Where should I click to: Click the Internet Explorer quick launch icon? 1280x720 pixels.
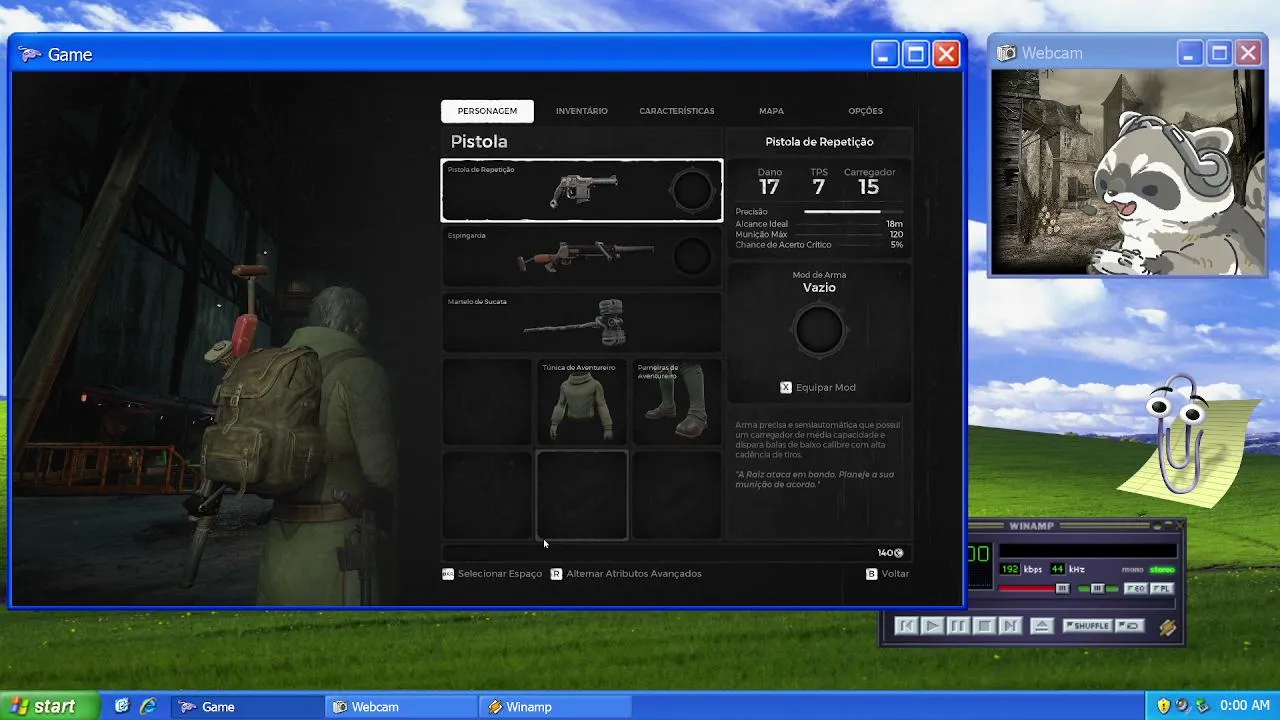148,706
